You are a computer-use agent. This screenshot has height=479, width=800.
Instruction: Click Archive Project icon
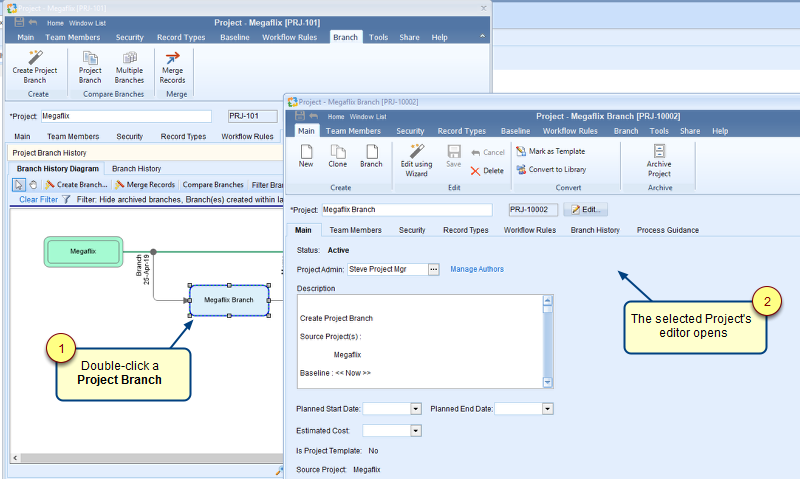[x=659, y=151]
